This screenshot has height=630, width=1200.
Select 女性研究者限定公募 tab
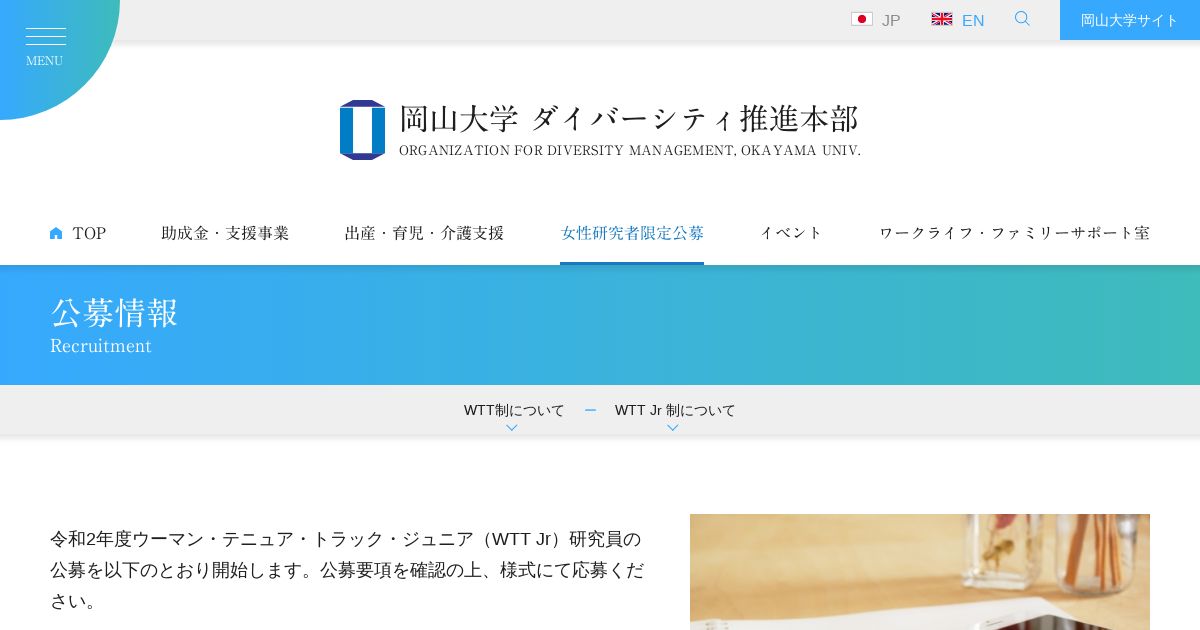click(632, 233)
